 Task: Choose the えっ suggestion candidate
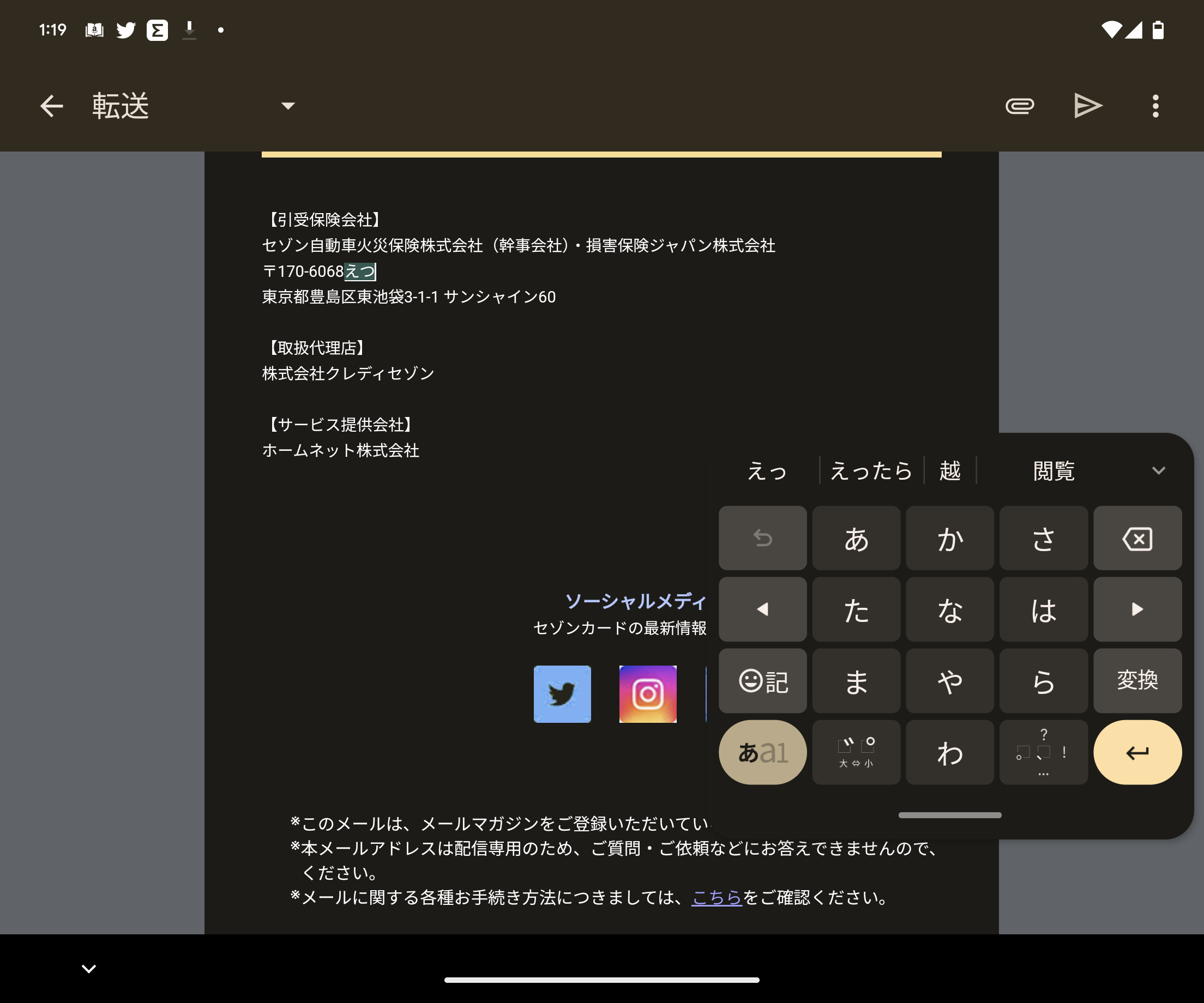[x=767, y=471]
